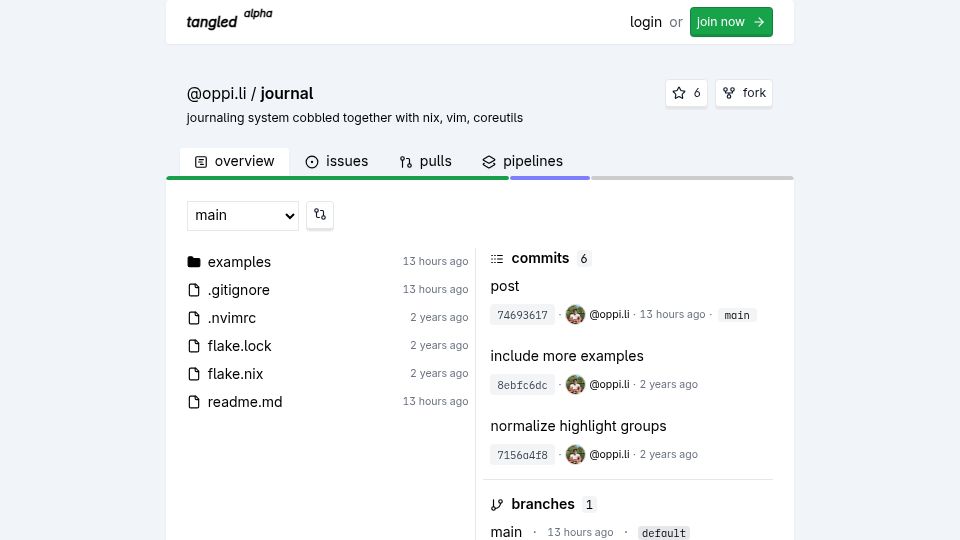Switch to the pipelines tab

523,162
